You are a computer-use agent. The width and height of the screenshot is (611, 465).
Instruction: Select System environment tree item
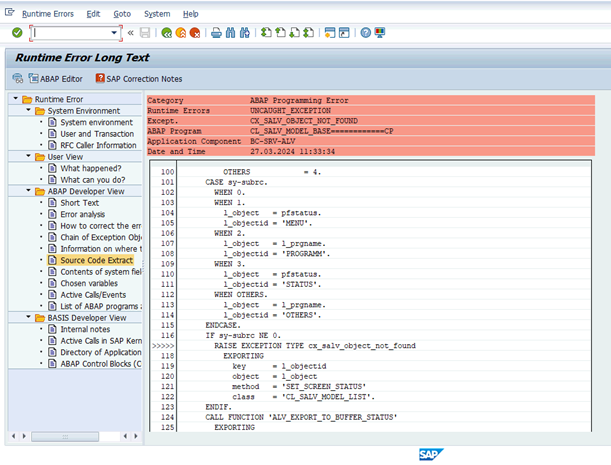pyautogui.click(x=96, y=122)
